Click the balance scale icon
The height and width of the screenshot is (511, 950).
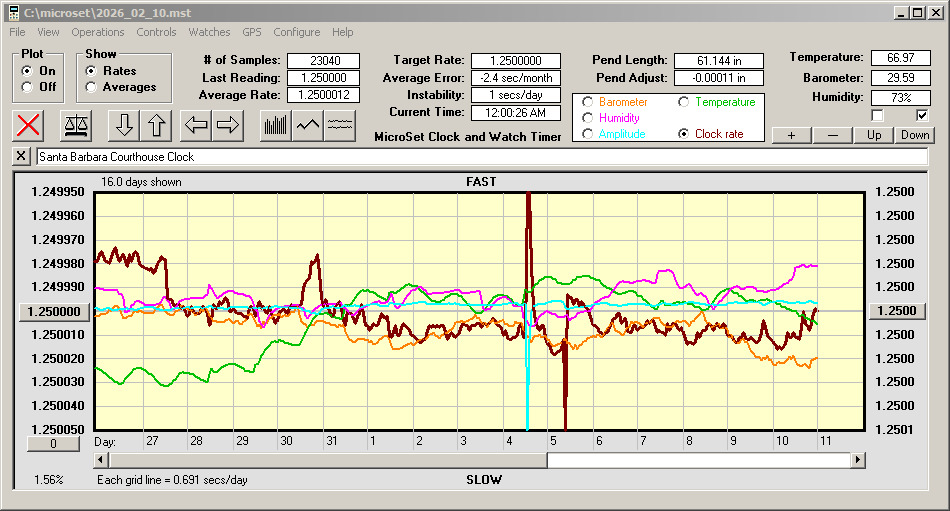75,125
